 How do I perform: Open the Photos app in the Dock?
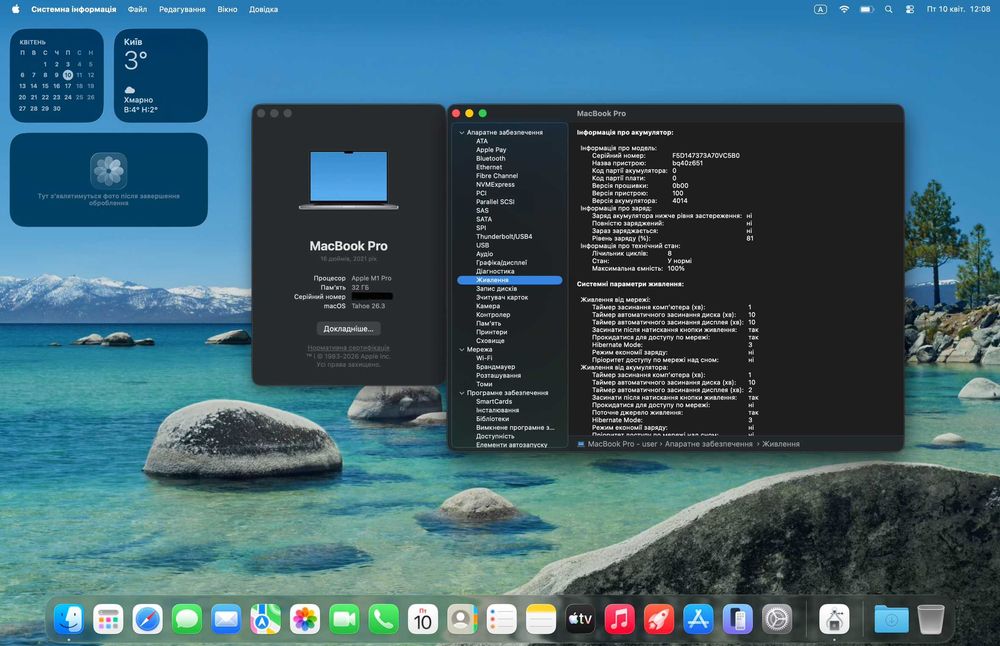(x=305, y=619)
